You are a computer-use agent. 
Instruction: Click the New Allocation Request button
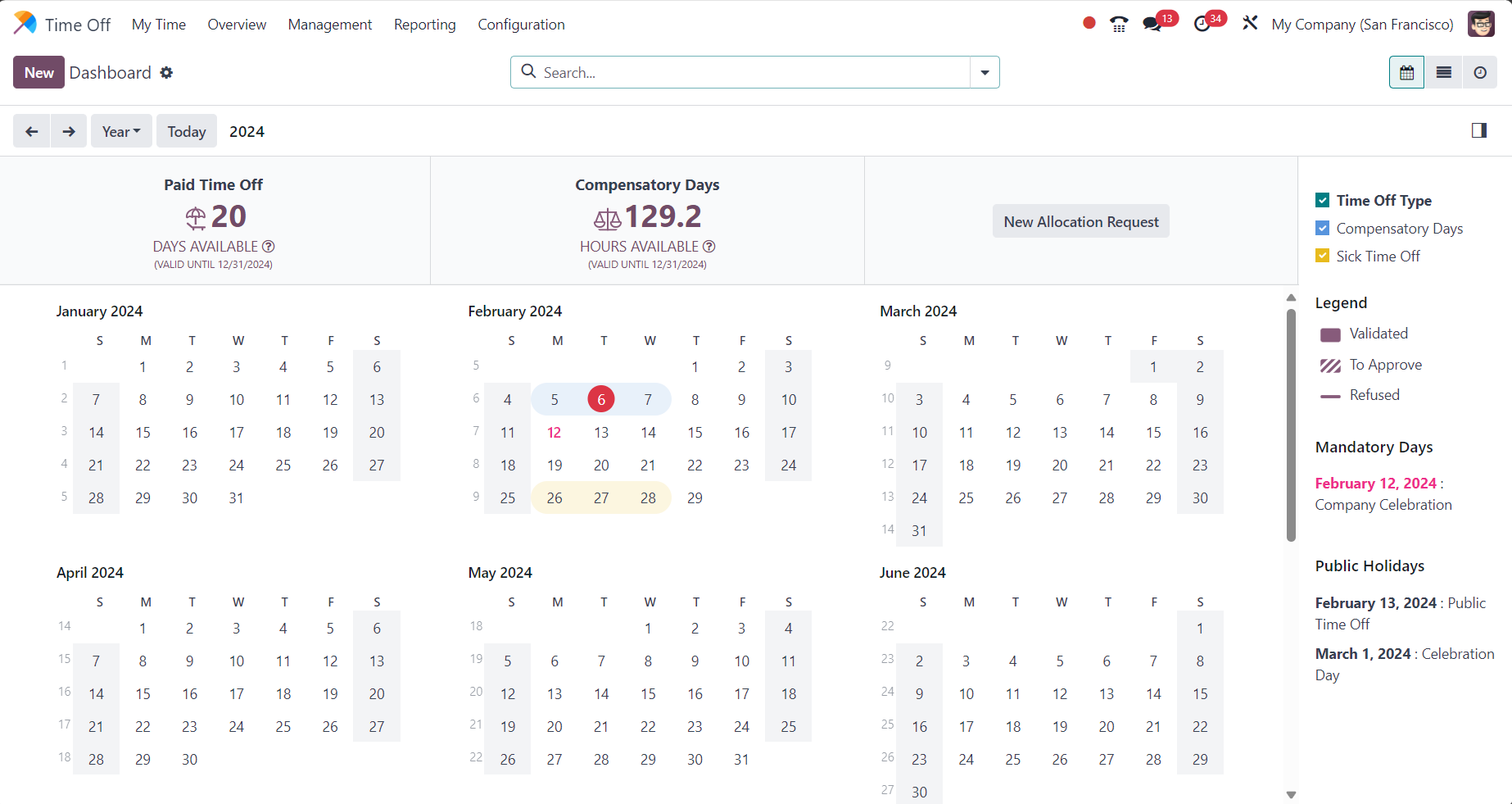(x=1080, y=221)
